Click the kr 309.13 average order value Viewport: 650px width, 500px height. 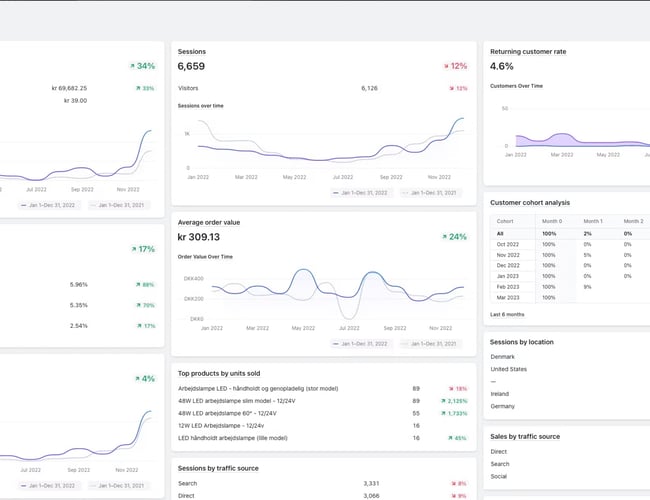pyautogui.click(x=199, y=237)
